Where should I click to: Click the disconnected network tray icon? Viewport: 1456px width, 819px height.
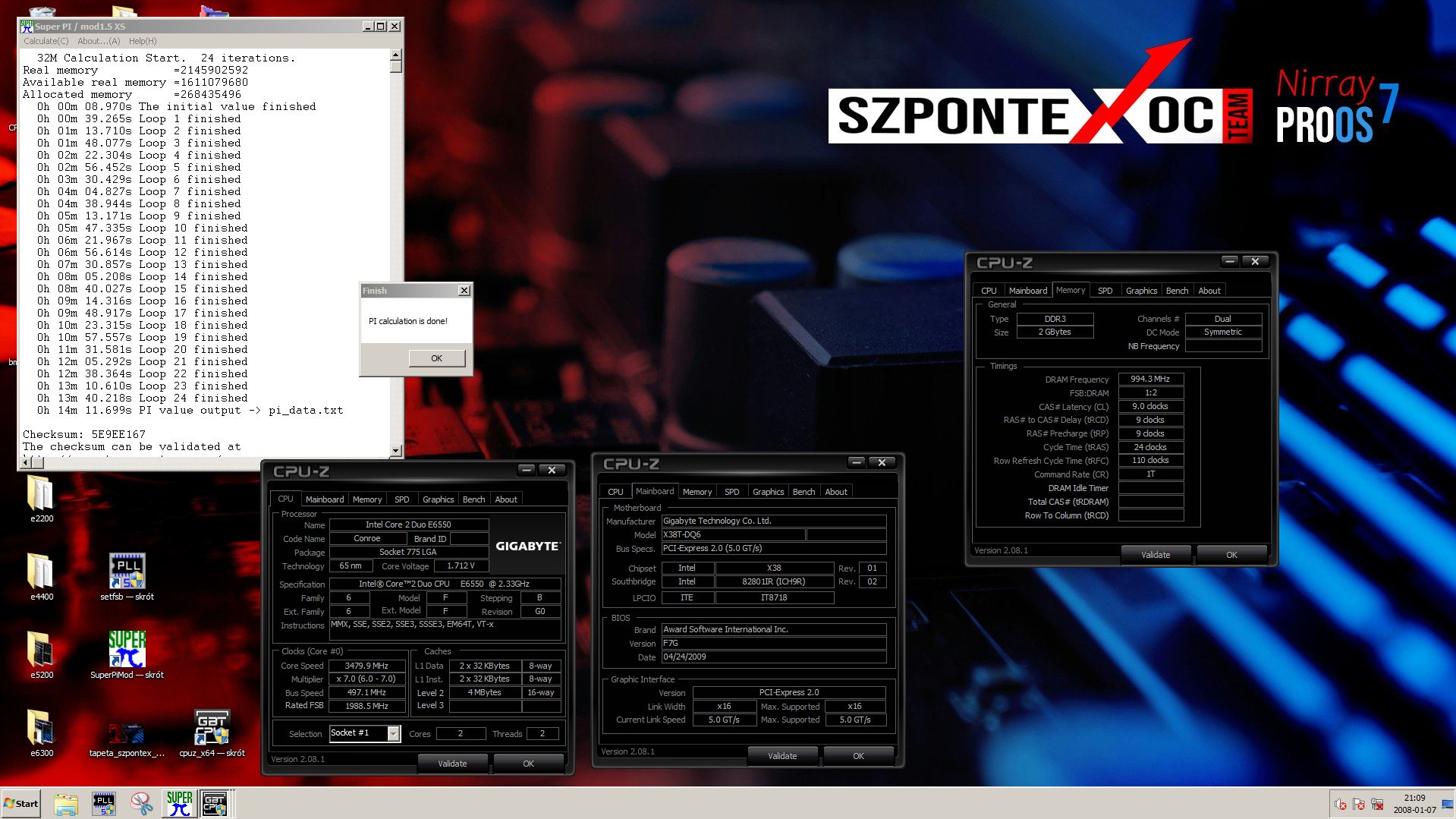[x=1377, y=805]
